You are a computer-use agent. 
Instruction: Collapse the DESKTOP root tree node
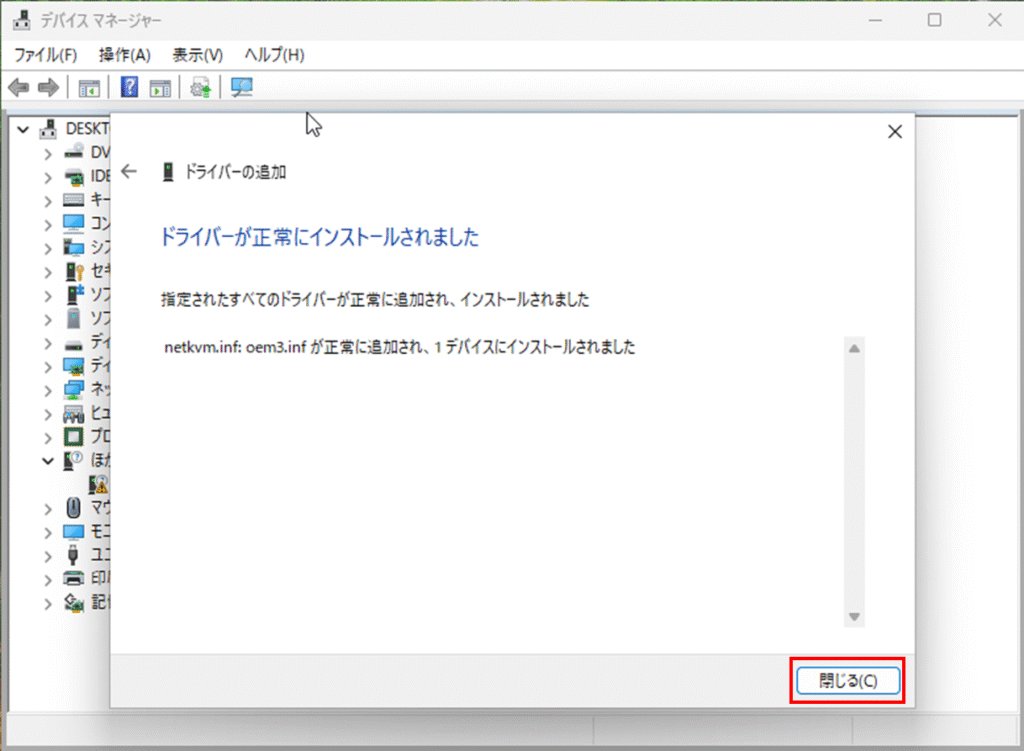[x=23, y=129]
